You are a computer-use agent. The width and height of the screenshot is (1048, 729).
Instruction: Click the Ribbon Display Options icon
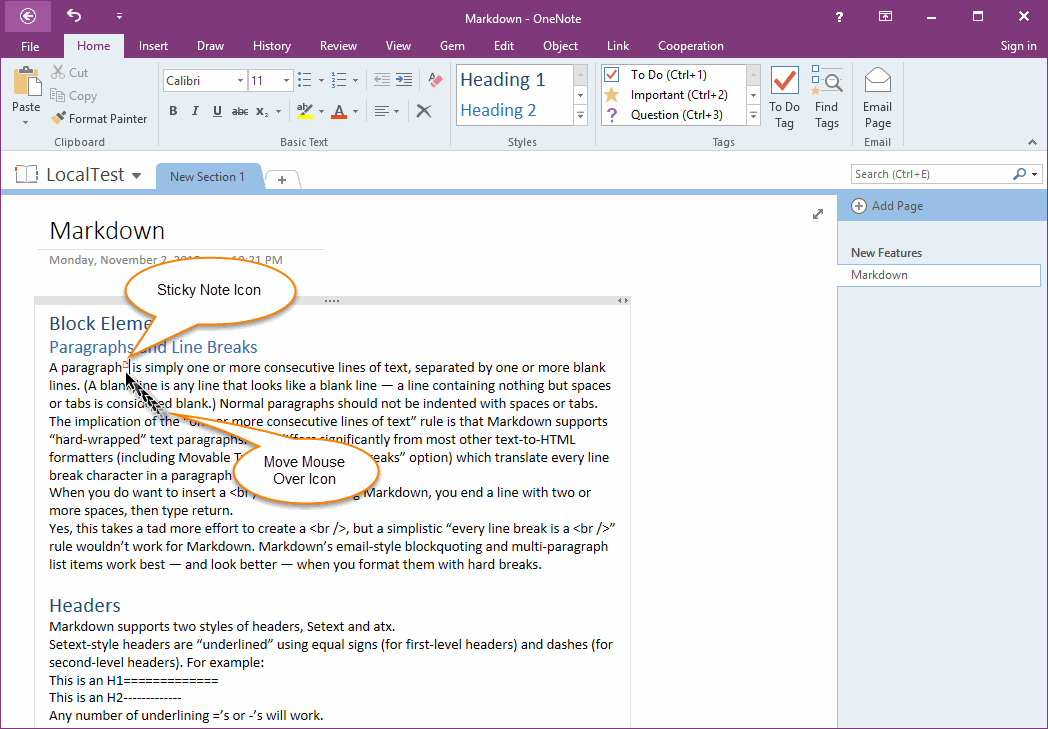(885, 17)
